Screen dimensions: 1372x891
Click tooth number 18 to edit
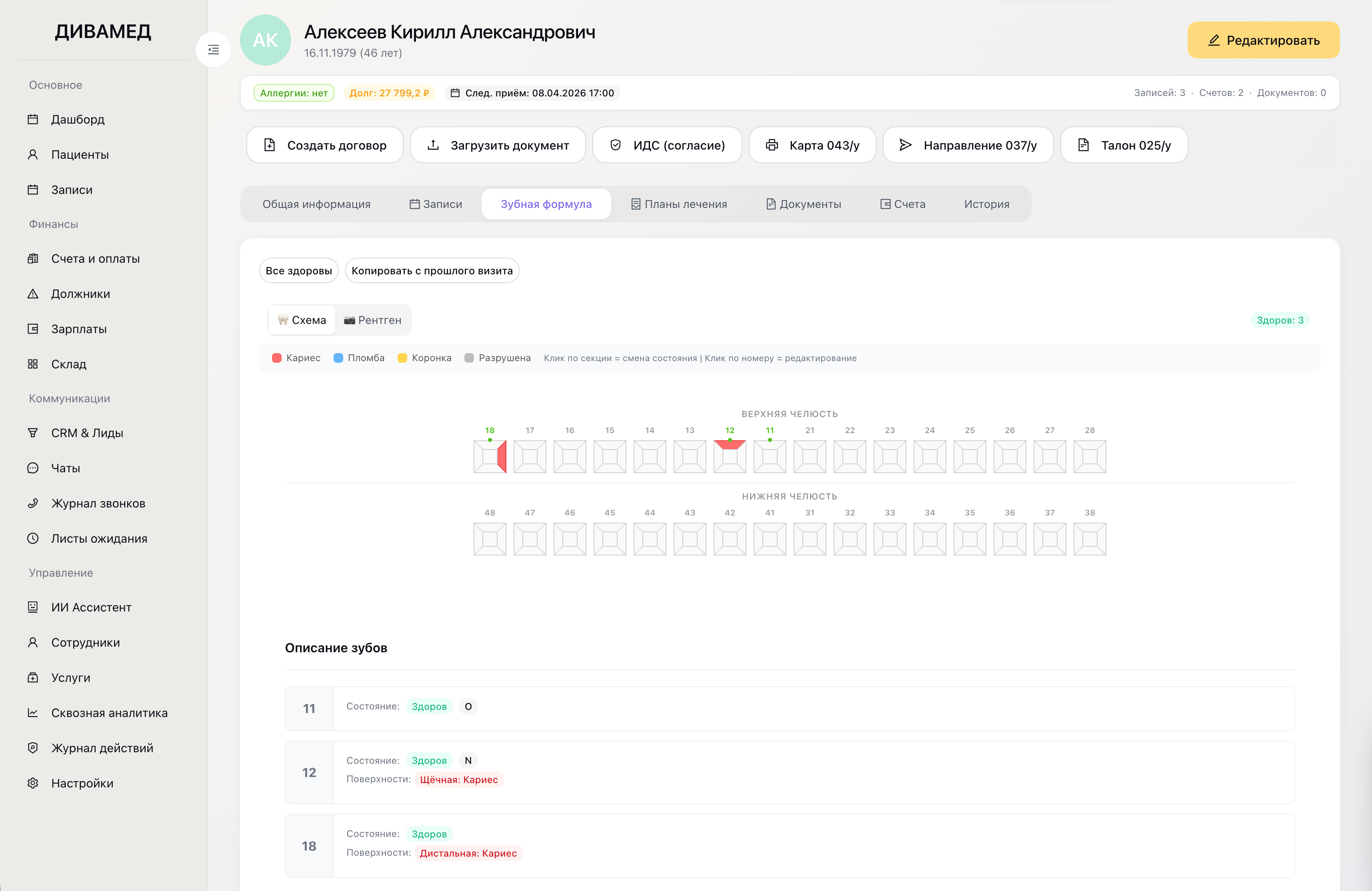click(x=490, y=431)
